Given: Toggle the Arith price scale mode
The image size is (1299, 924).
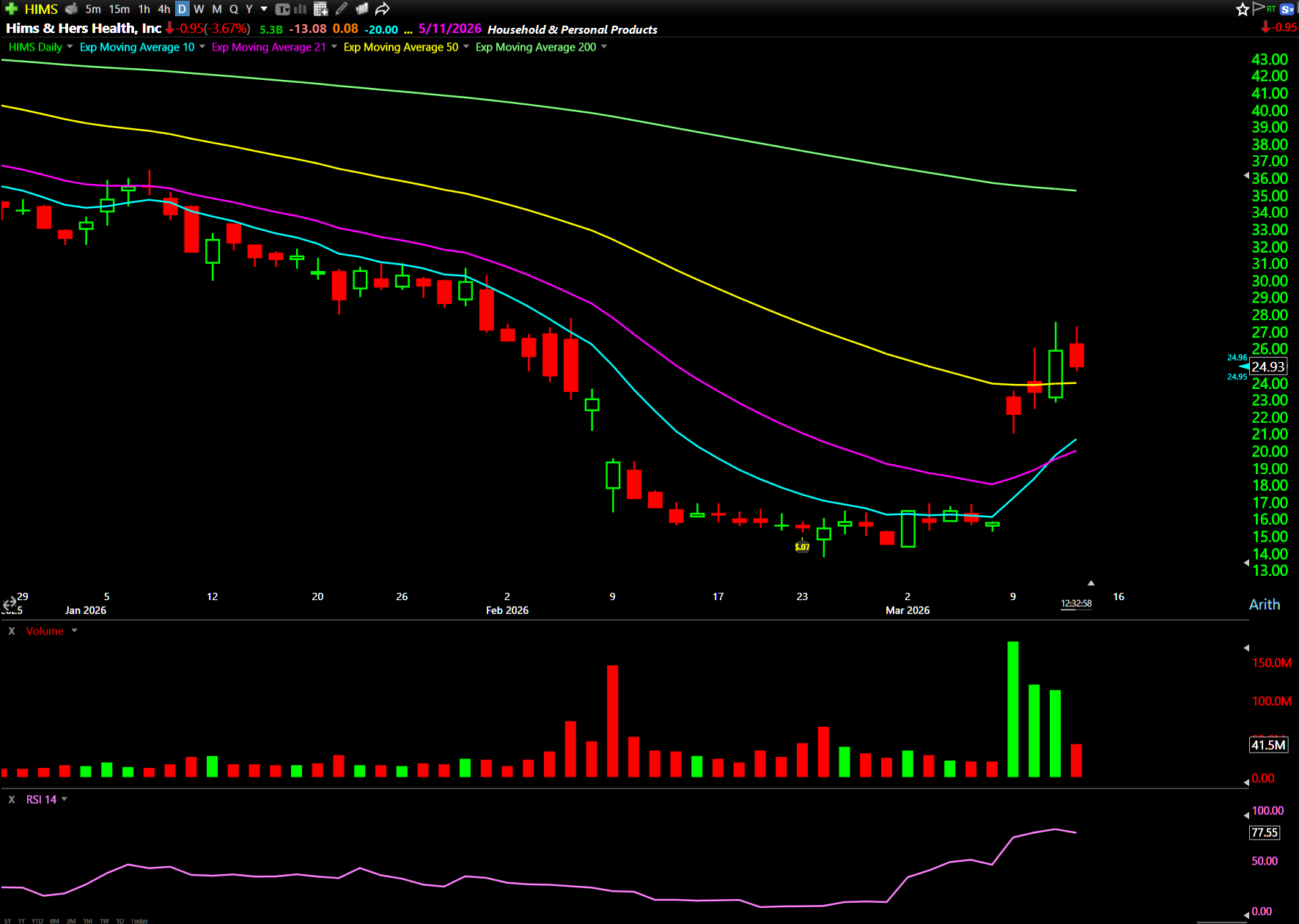Looking at the screenshot, I should 1264,605.
